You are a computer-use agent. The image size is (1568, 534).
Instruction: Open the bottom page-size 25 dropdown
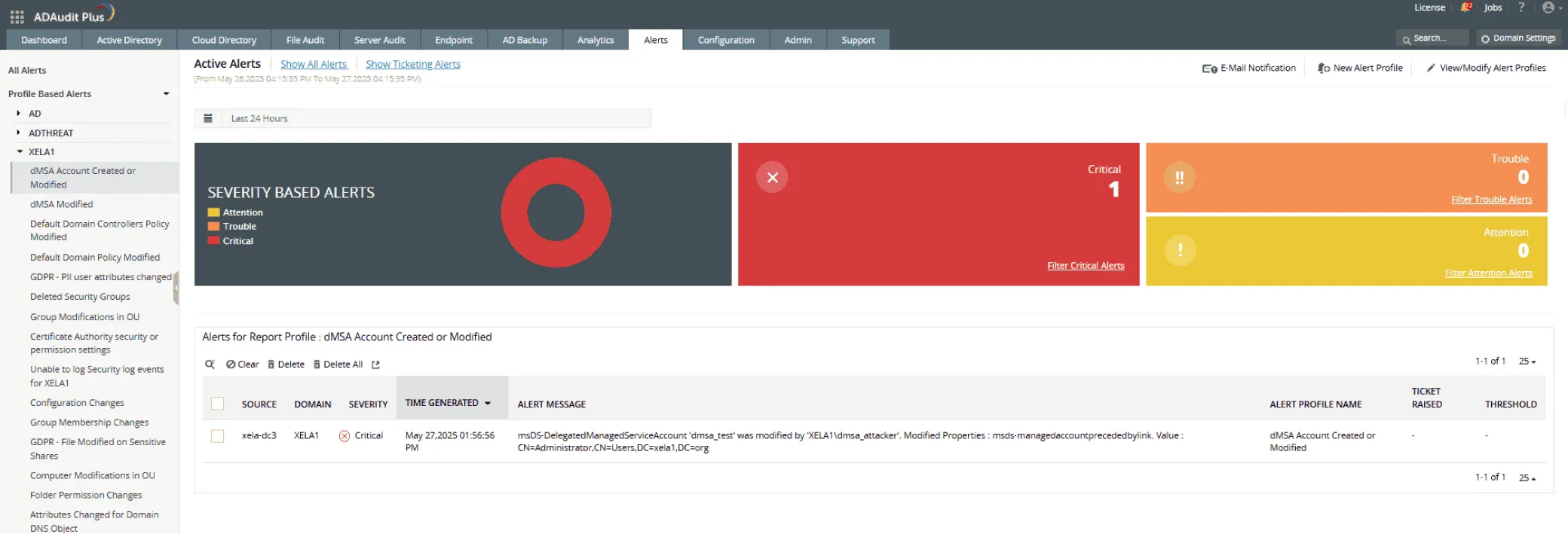(1527, 478)
